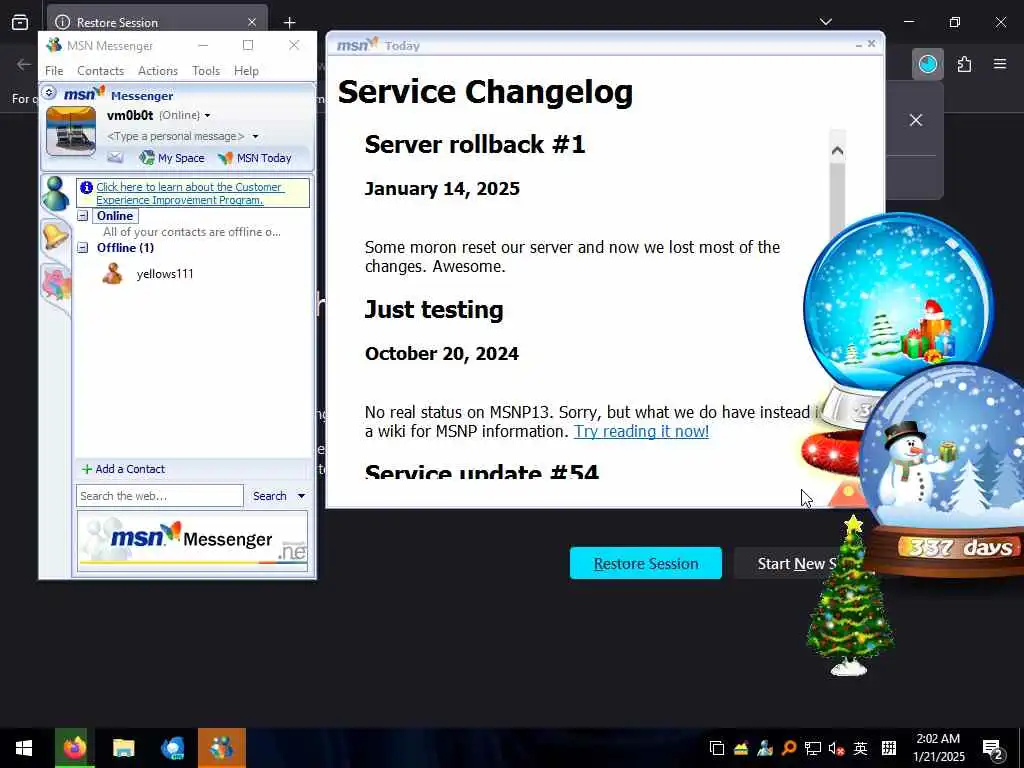Viewport: 1024px width, 768px height.
Task: Click the blue circular toolbar icon in browser
Action: [927, 64]
